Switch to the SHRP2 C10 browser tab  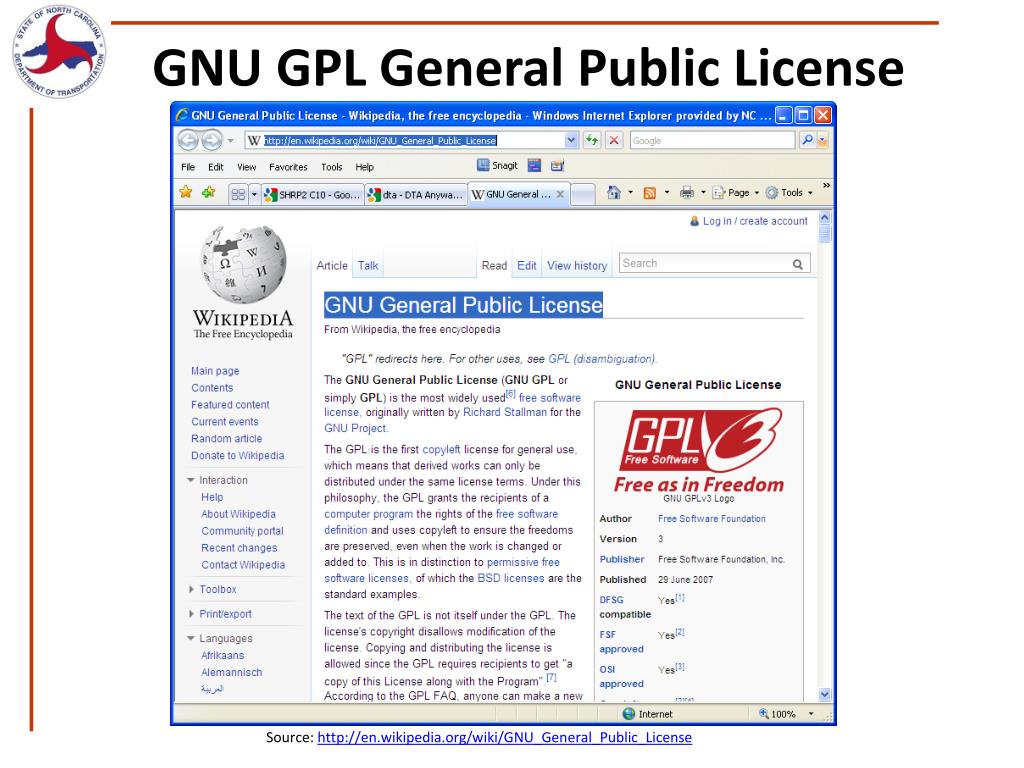pos(312,195)
